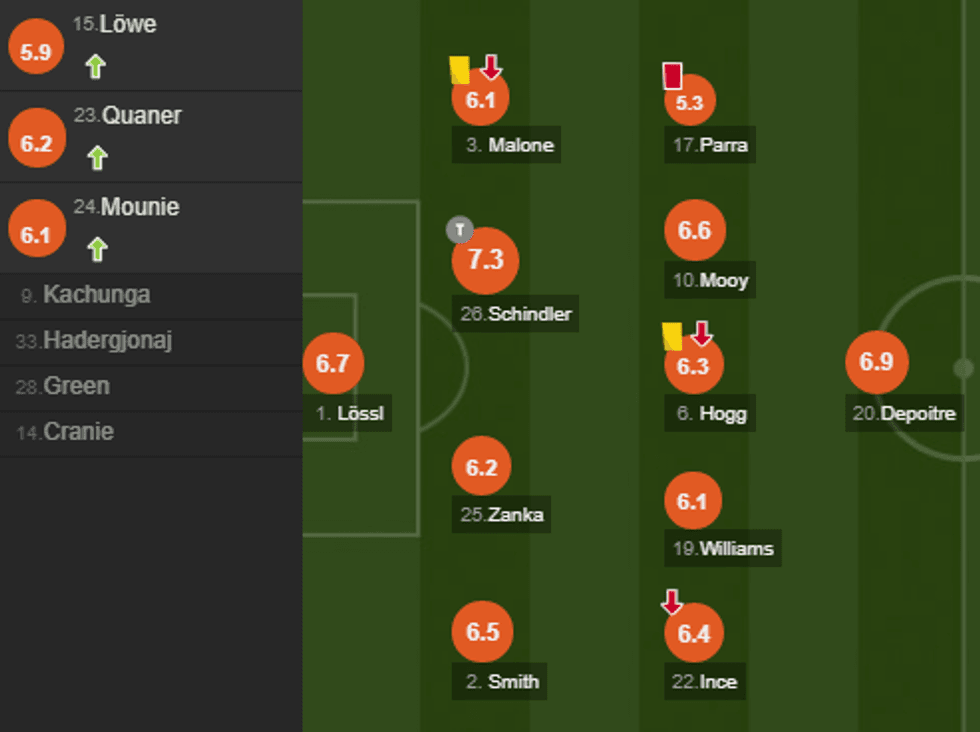Click the green sub-on arrow under Quaner
Image resolution: width=980 pixels, height=732 pixels.
click(96, 158)
